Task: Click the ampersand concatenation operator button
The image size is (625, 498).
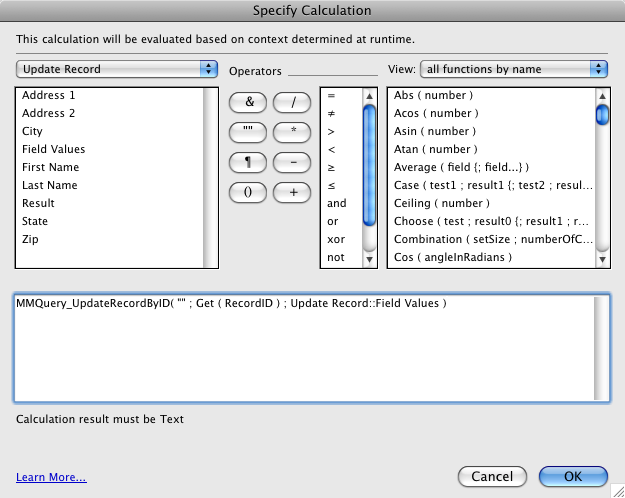Action: pyautogui.click(x=248, y=102)
